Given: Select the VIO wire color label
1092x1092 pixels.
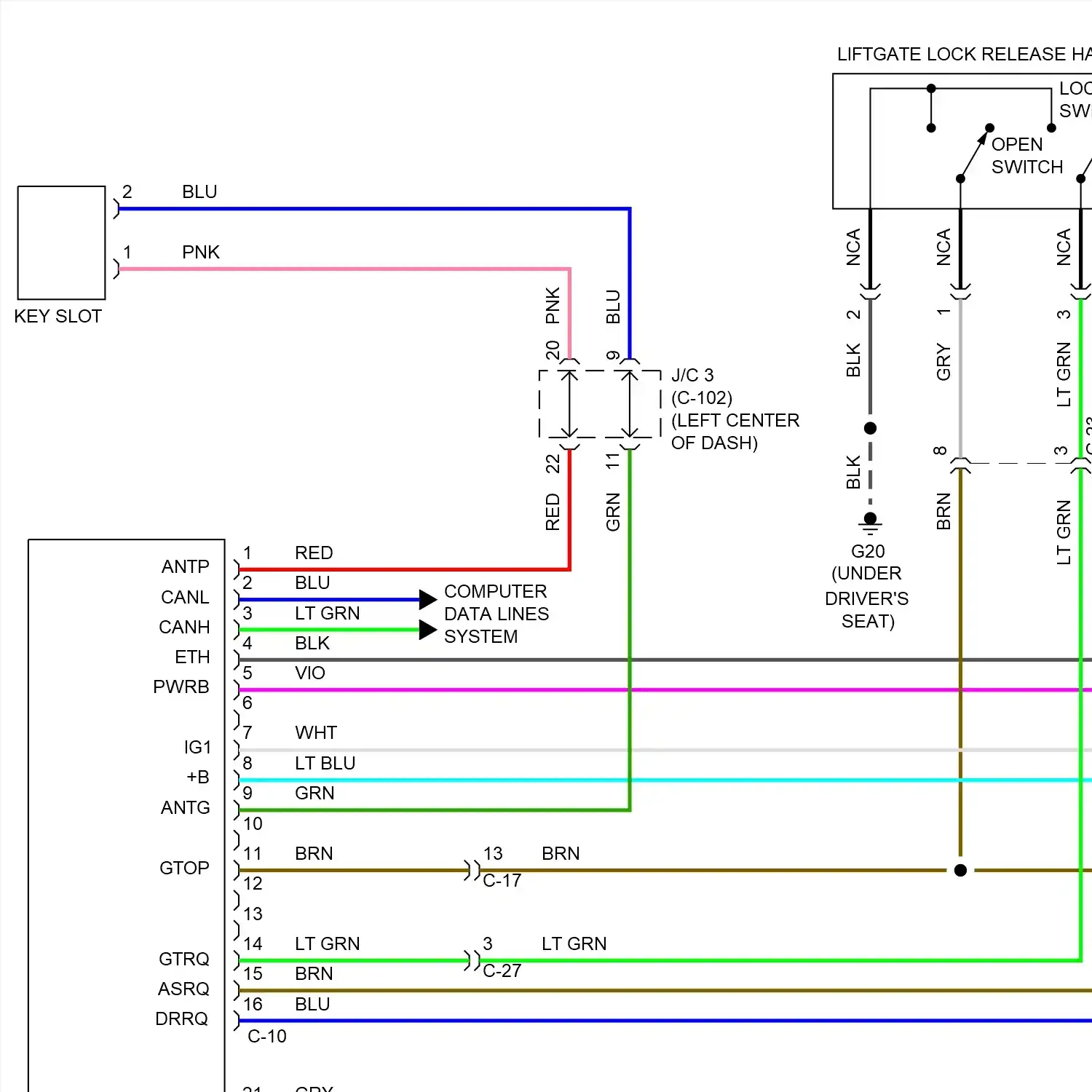Looking at the screenshot, I should pyautogui.click(x=310, y=673).
